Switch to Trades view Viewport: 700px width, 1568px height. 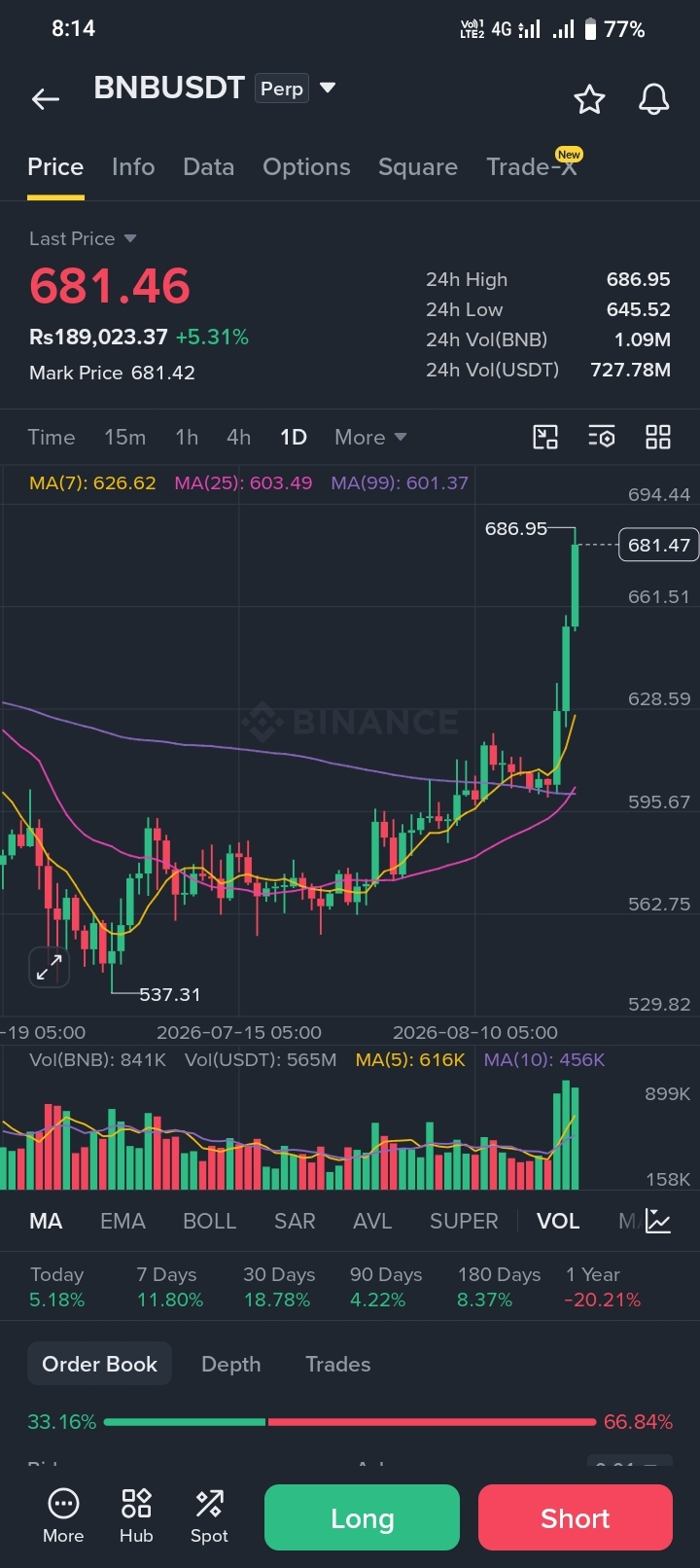coord(338,1364)
